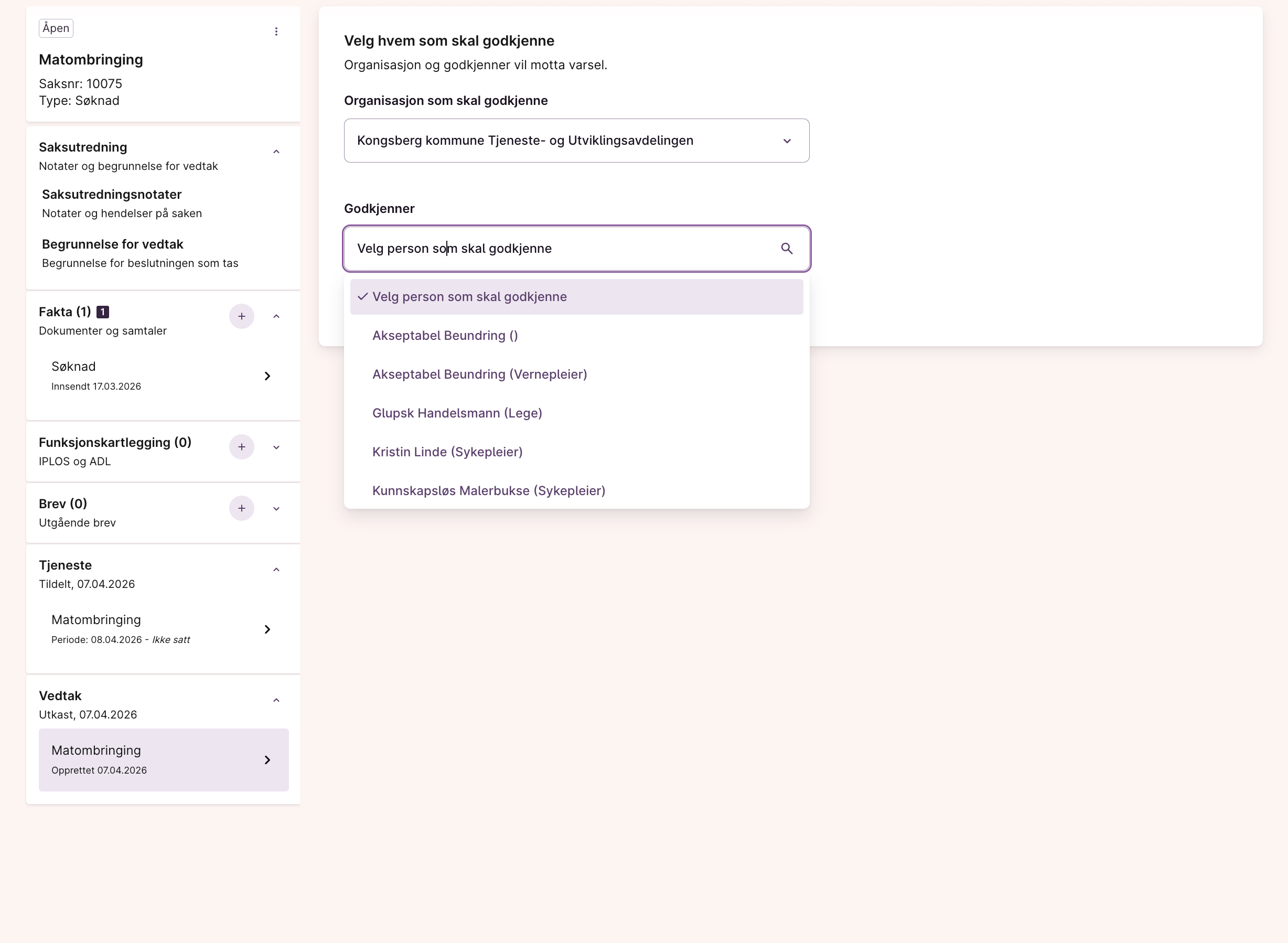The width and height of the screenshot is (1288, 943).
Task: Choose Kristin Linde (Sykepleier) option
Action: 447,452
